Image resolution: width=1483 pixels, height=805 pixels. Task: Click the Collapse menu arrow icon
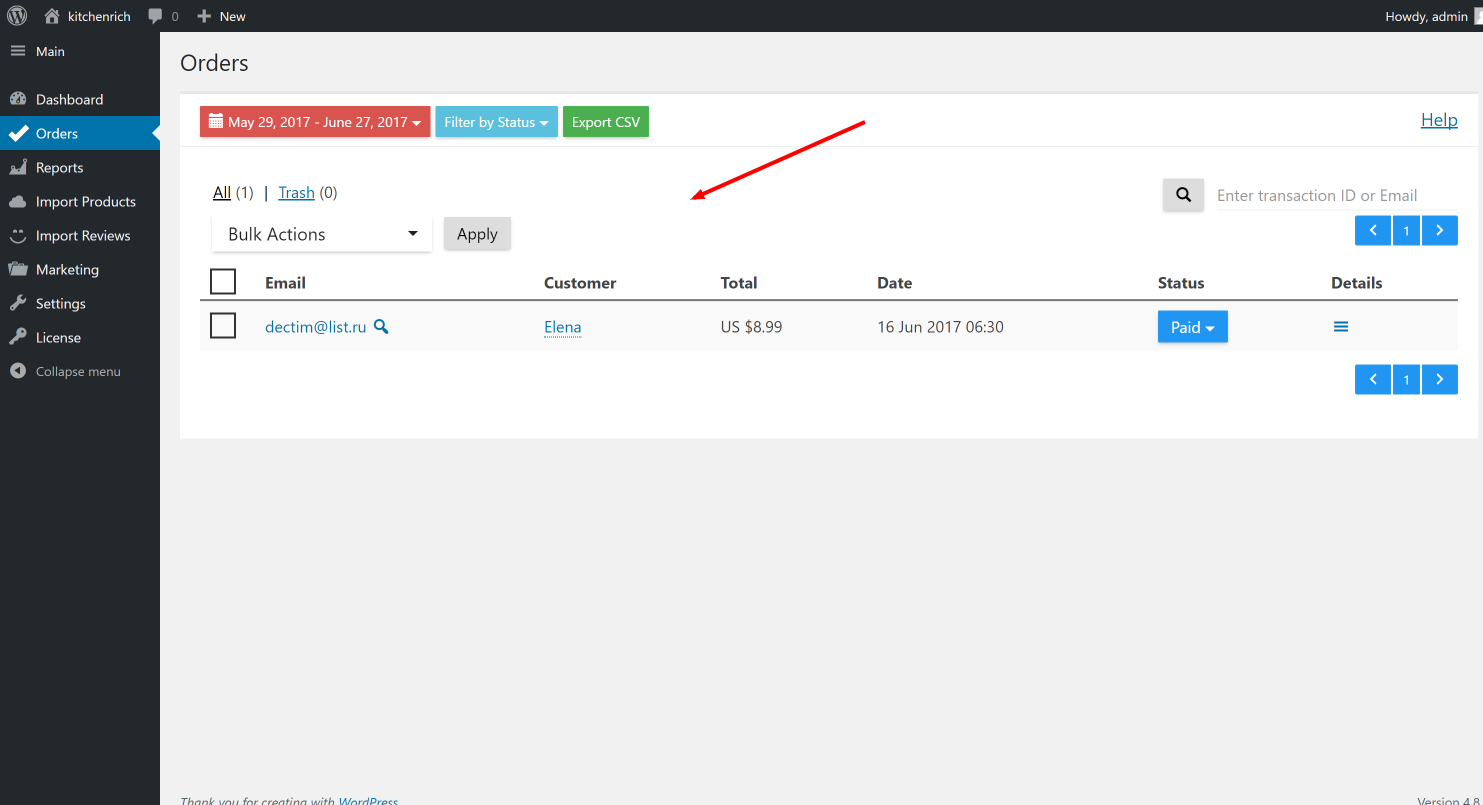[18, 371]
